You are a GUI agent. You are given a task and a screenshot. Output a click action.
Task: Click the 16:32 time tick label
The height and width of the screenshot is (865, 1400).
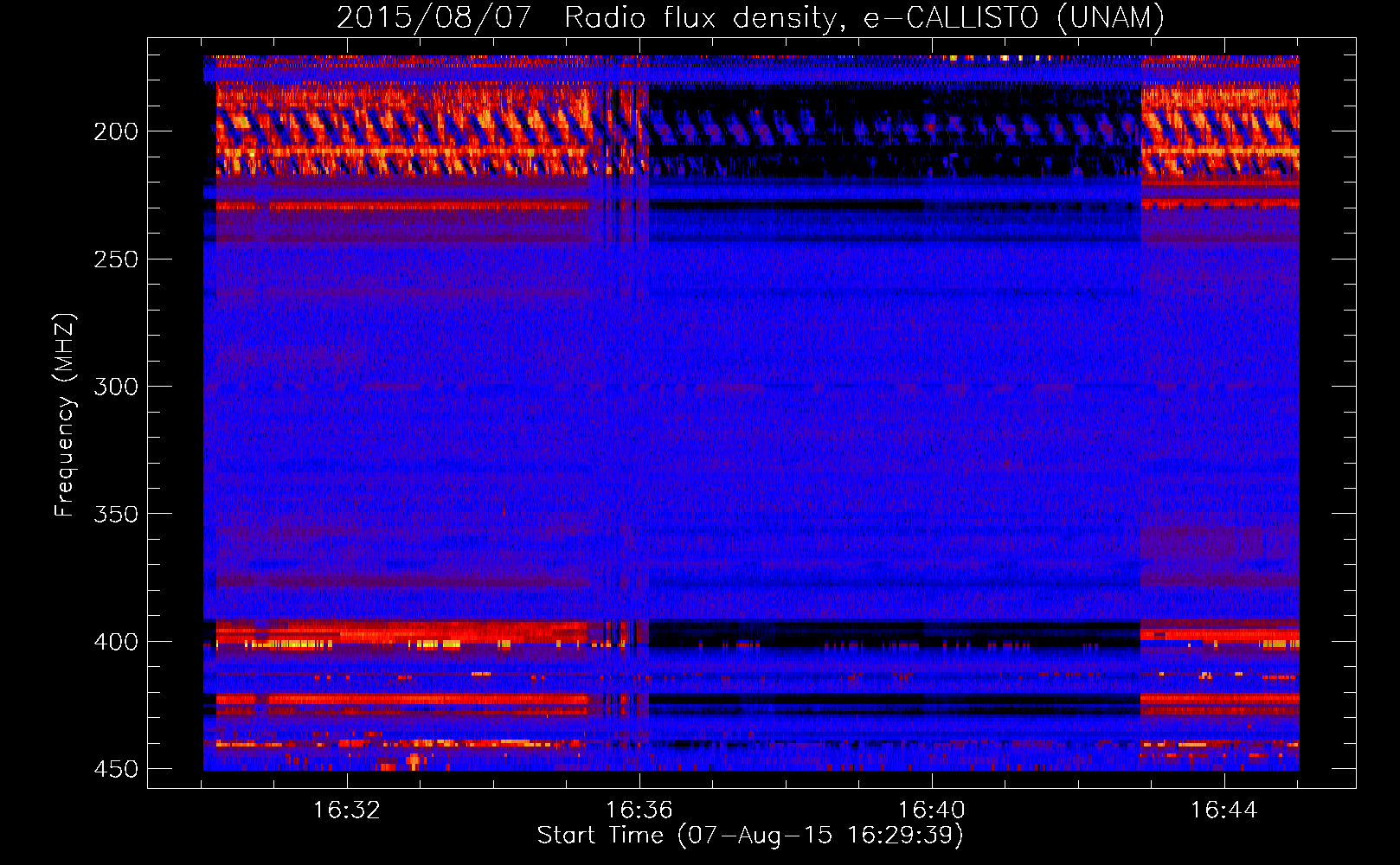click(x=347, y=811)
